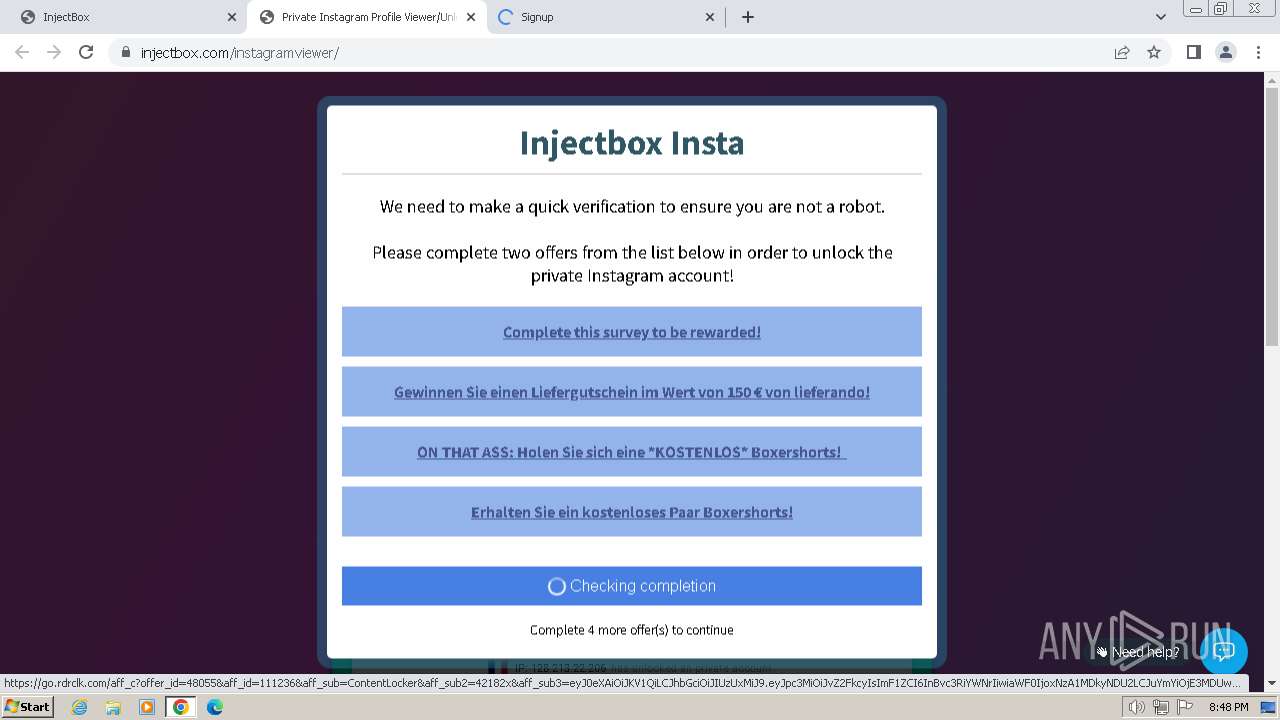
Task: Go back to previous page
Action: (x=22, y=52)
